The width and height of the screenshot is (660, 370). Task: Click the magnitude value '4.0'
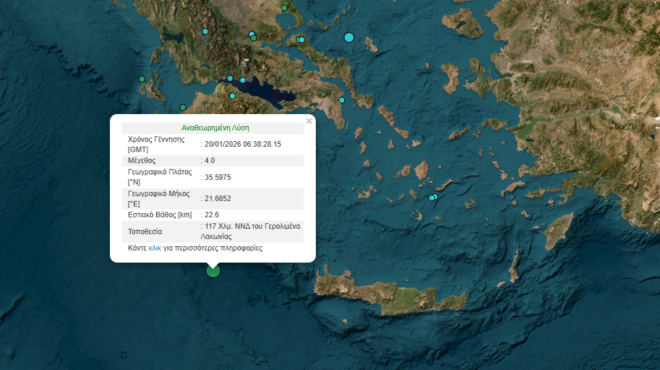(210, 160)
